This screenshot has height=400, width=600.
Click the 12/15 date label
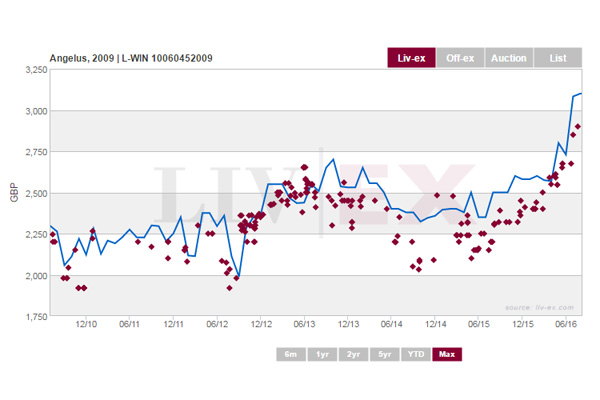523,324
